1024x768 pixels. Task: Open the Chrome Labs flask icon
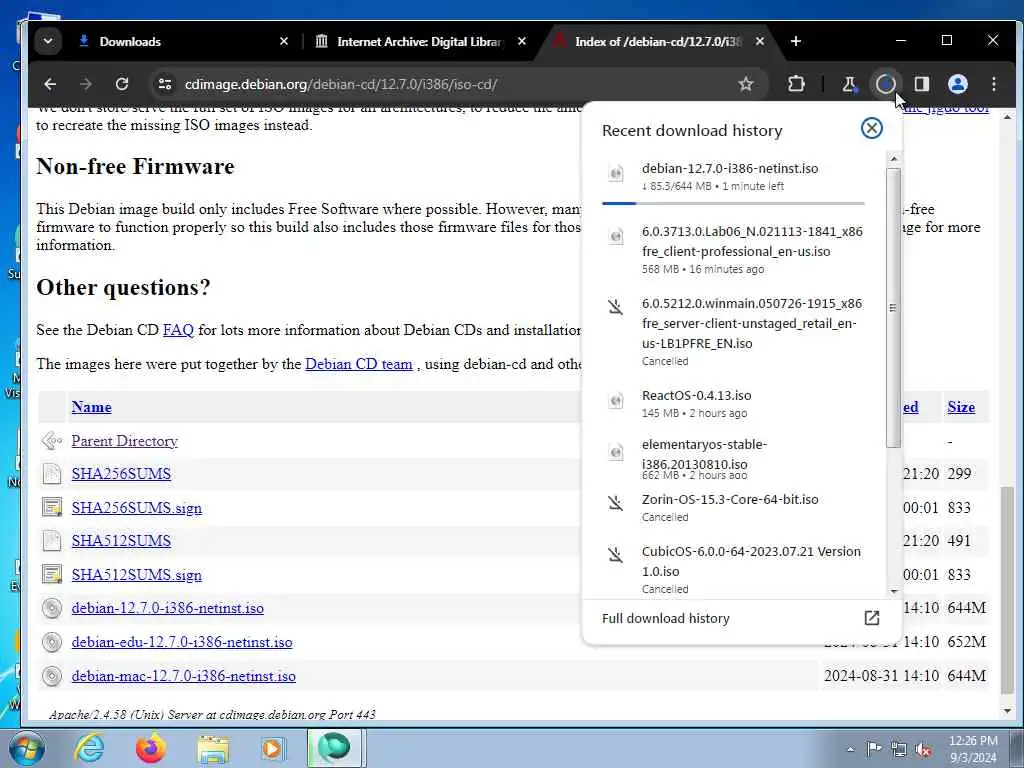coord(849,84)
